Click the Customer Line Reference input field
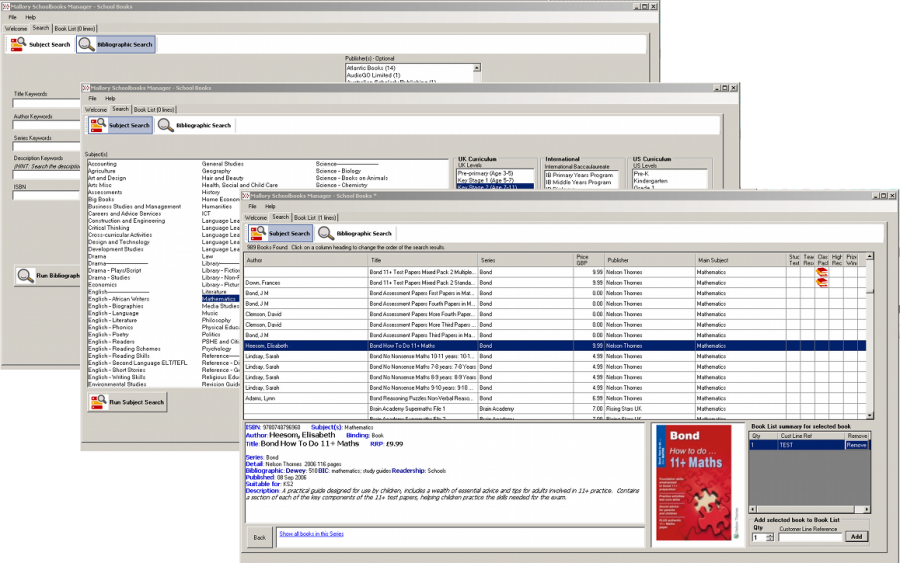 point(810,537)
